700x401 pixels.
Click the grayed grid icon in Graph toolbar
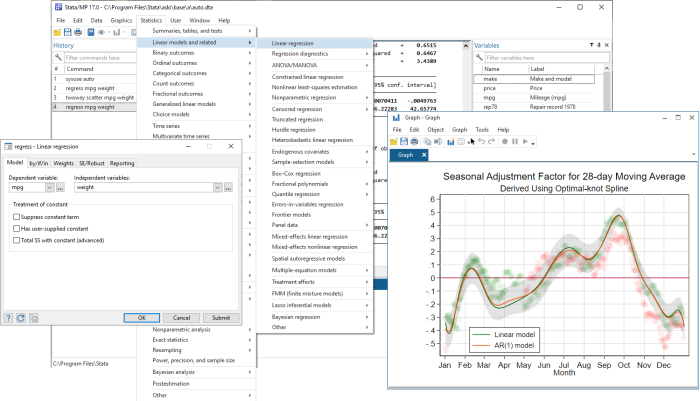[461, 142]
